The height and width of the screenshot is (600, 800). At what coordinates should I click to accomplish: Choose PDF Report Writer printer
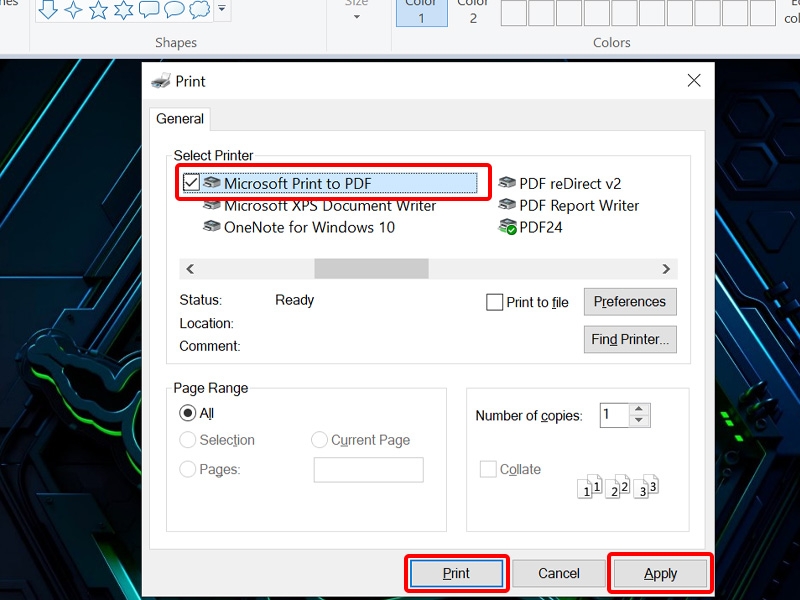(x=568, y=206)
